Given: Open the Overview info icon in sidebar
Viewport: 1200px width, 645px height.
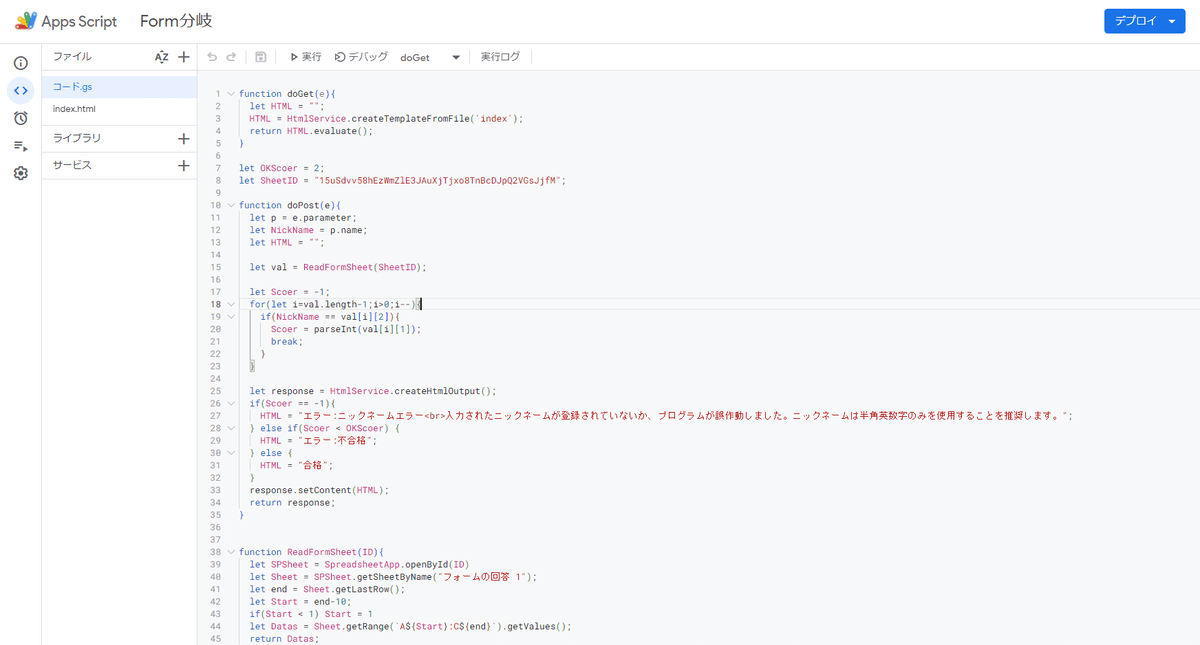Looking at the screenshot, I should pyautogui.click(x=20, y=63).
